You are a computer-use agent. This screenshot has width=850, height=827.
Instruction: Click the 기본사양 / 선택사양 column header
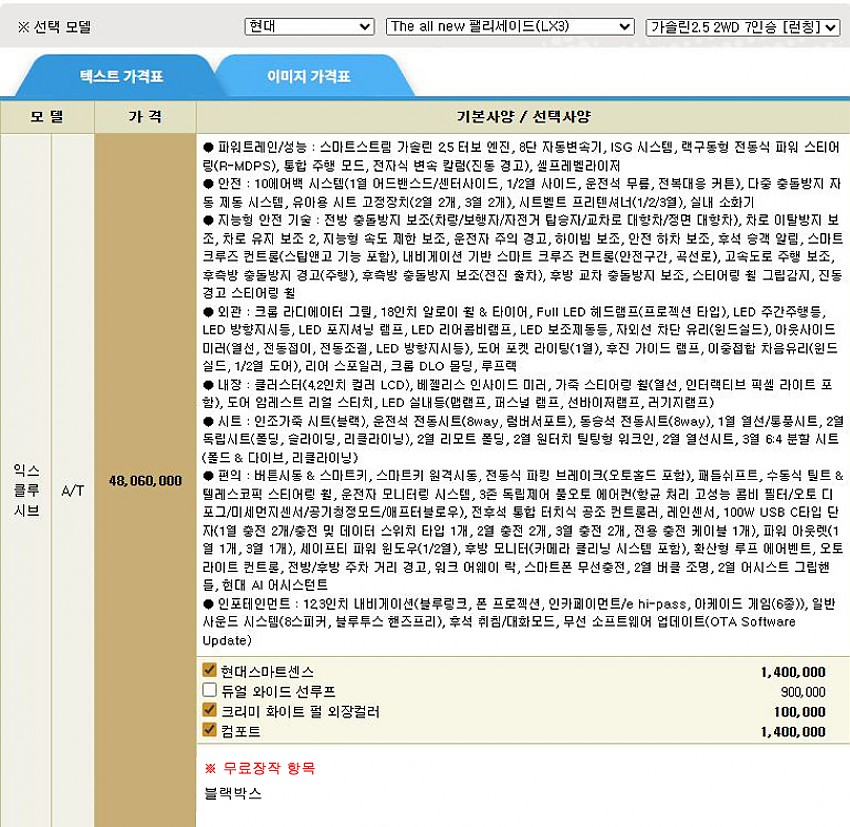(522, 116)
